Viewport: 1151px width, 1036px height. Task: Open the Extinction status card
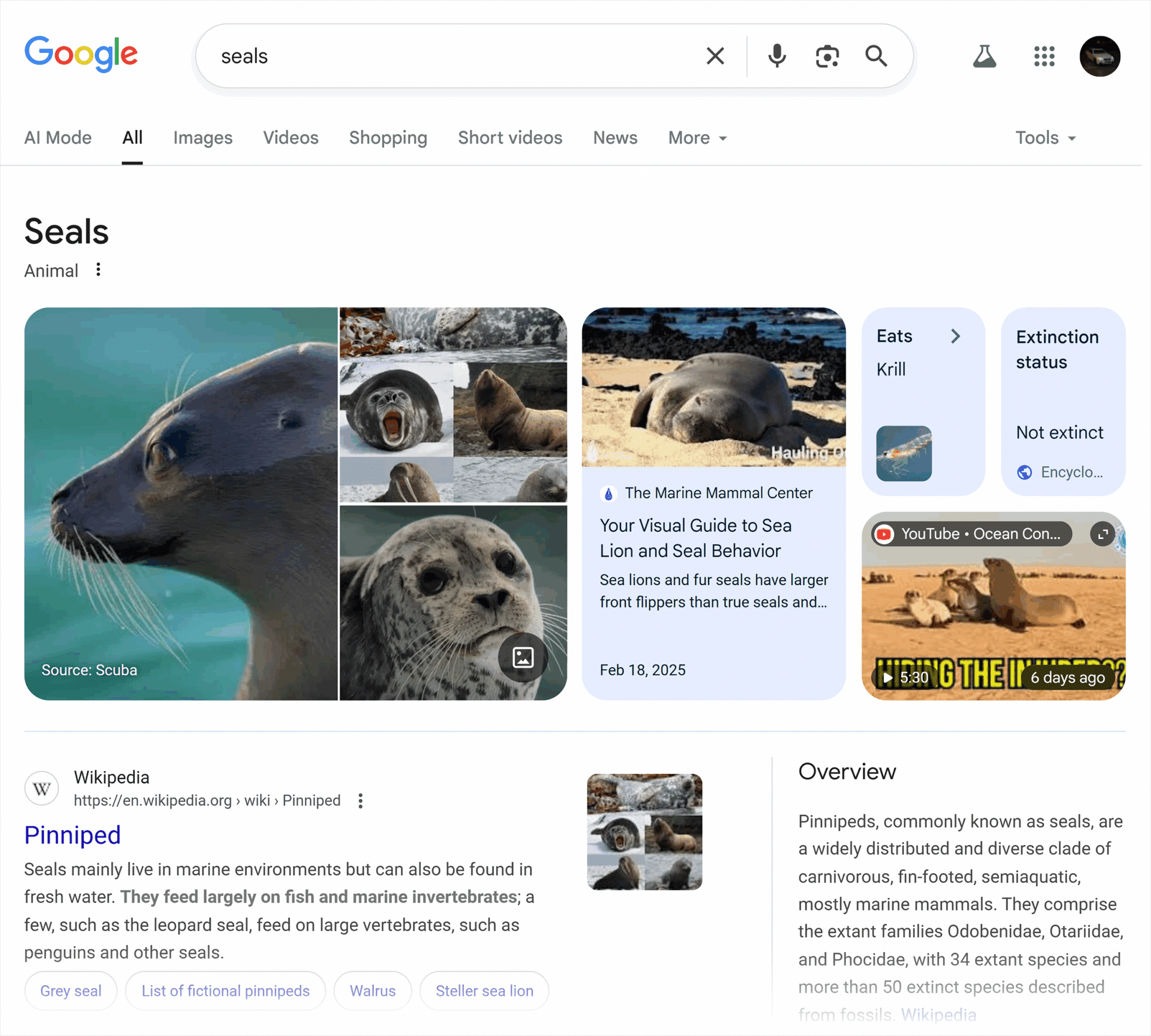pos(1063,401)
